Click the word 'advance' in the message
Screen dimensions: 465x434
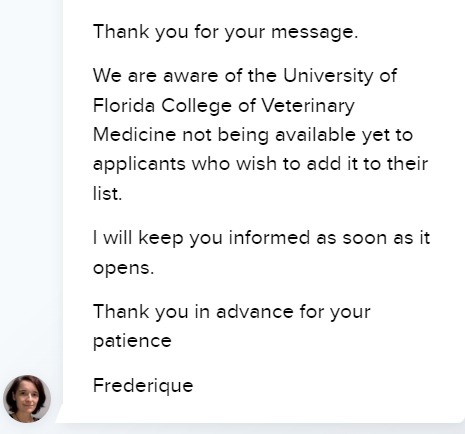tap(255, 312)
